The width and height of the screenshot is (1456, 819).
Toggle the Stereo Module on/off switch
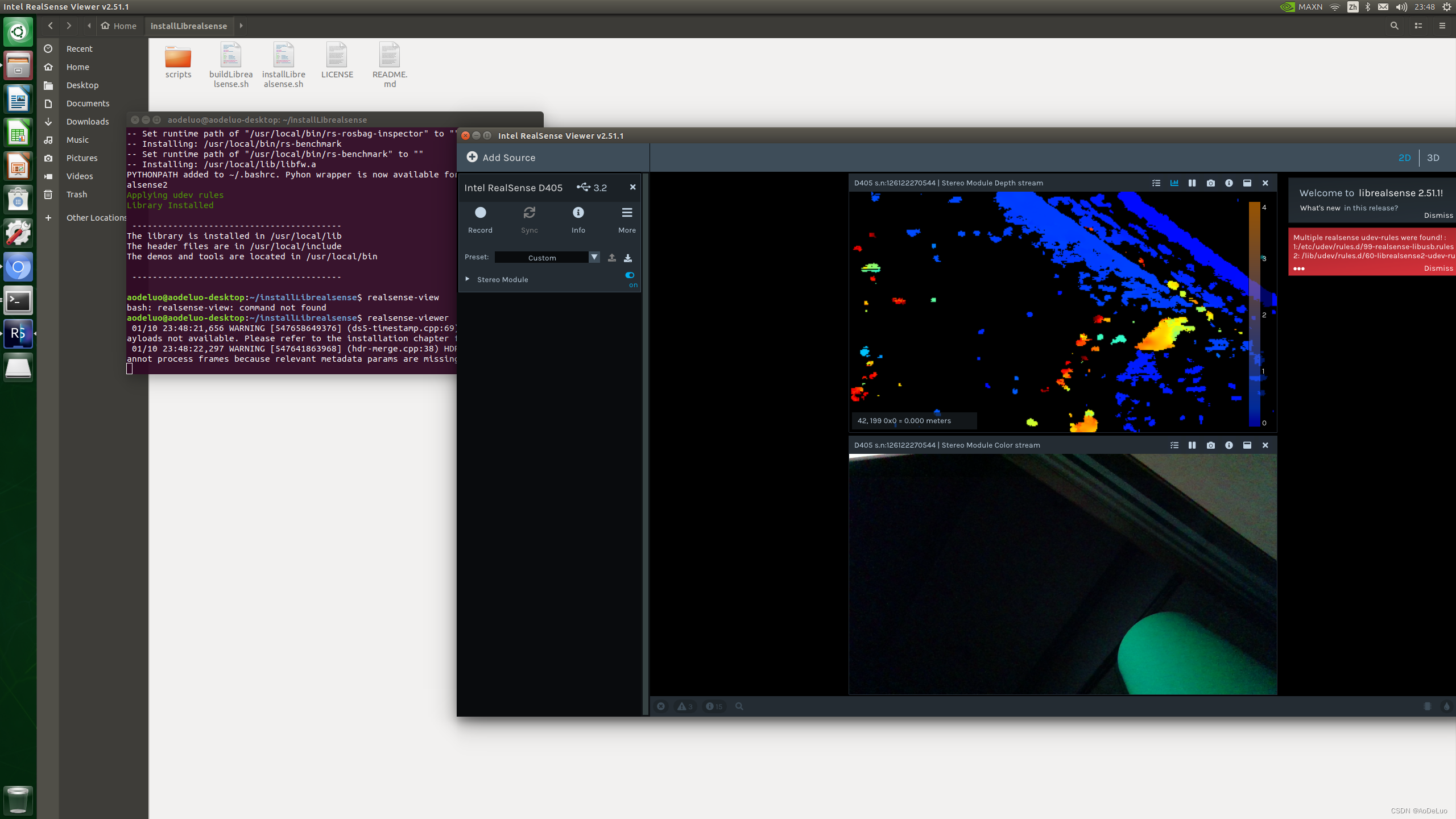tap(629, 275)
